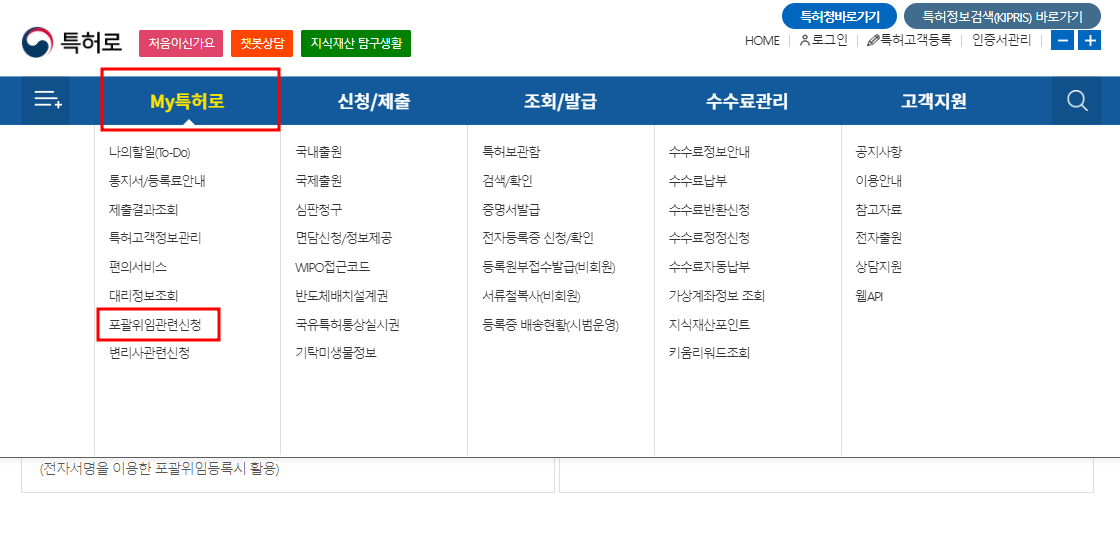Open 고객지원 menu tab
The image size is (1120, 559).
tap(934, 101)
